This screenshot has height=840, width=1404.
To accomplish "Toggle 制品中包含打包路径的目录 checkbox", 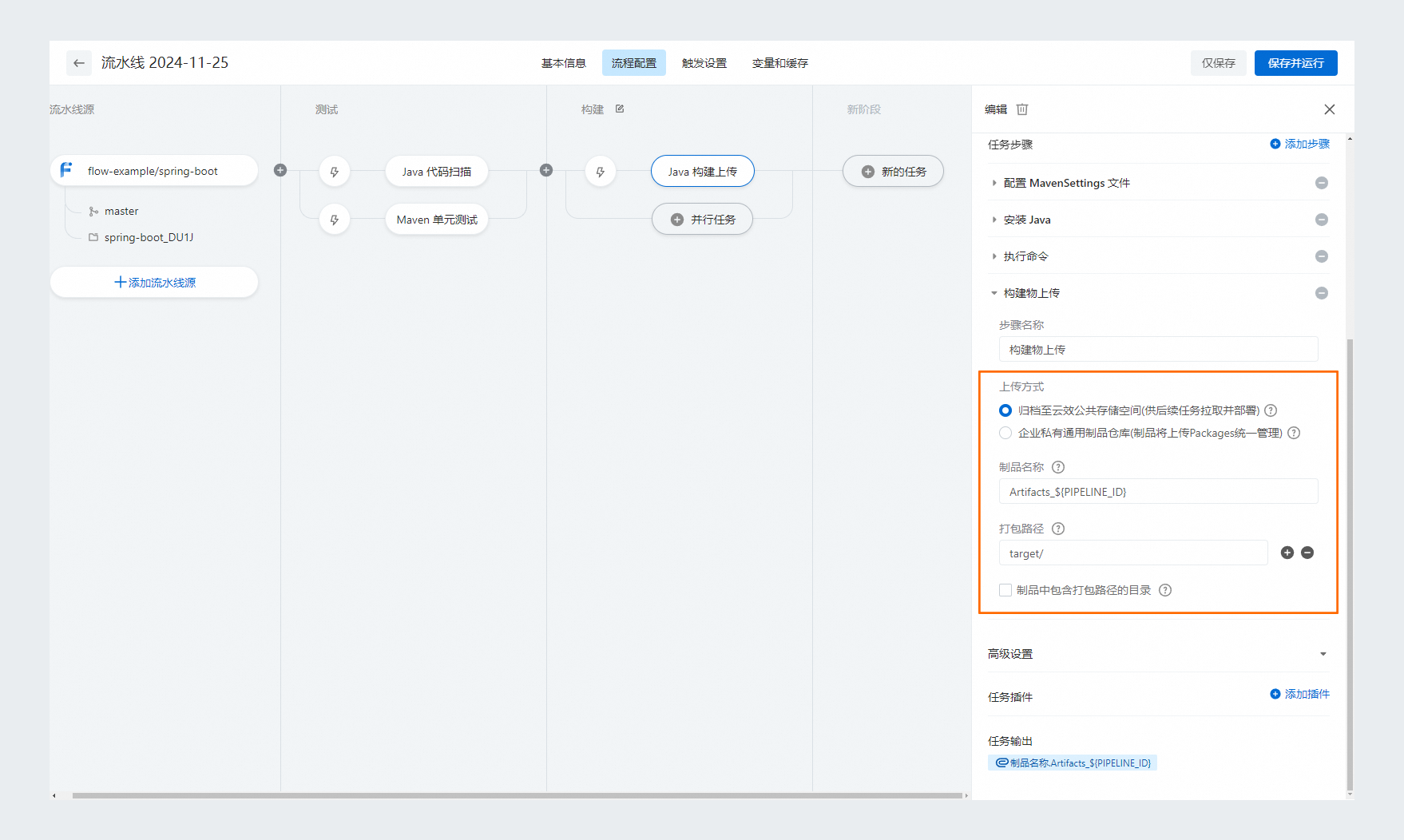I will 1005,590.
